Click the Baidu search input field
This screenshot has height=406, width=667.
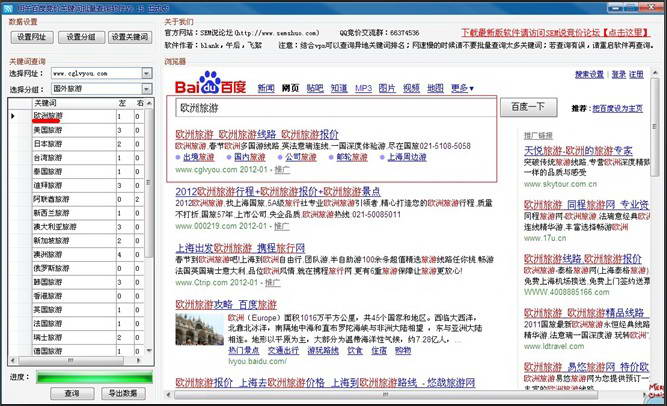336,108
